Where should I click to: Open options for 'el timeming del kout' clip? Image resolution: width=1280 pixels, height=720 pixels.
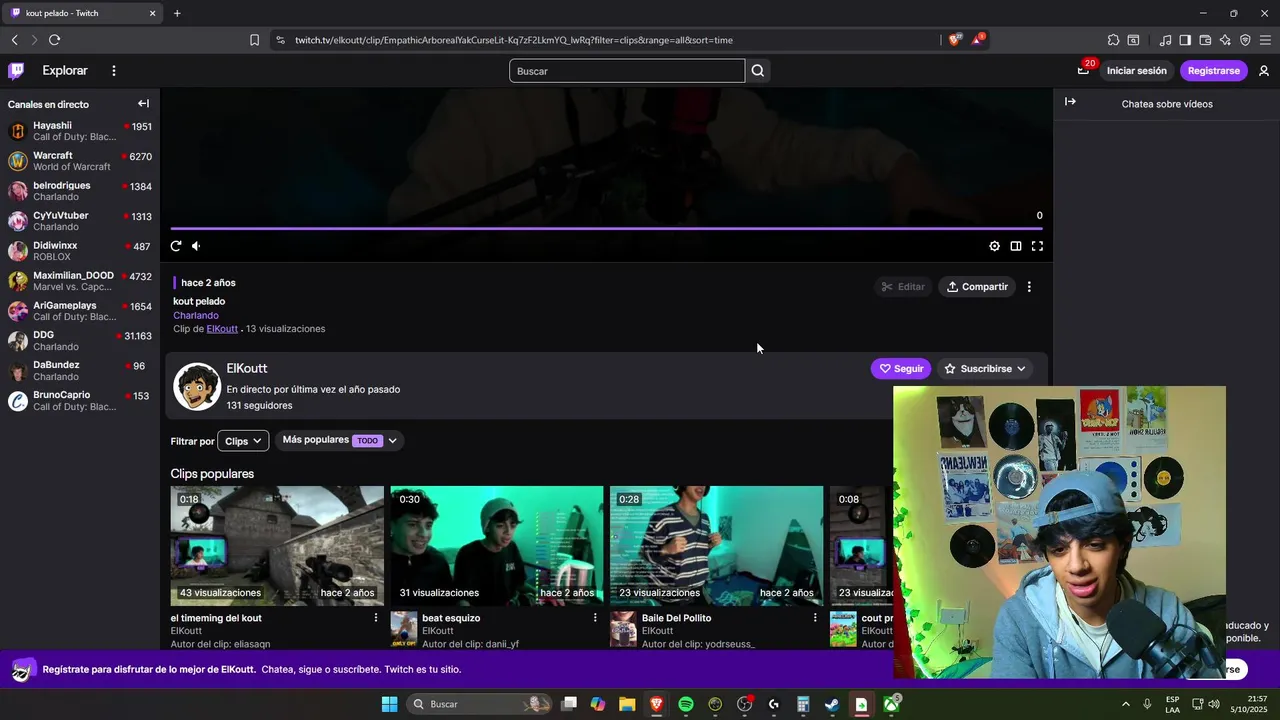[x=376, y=618]
